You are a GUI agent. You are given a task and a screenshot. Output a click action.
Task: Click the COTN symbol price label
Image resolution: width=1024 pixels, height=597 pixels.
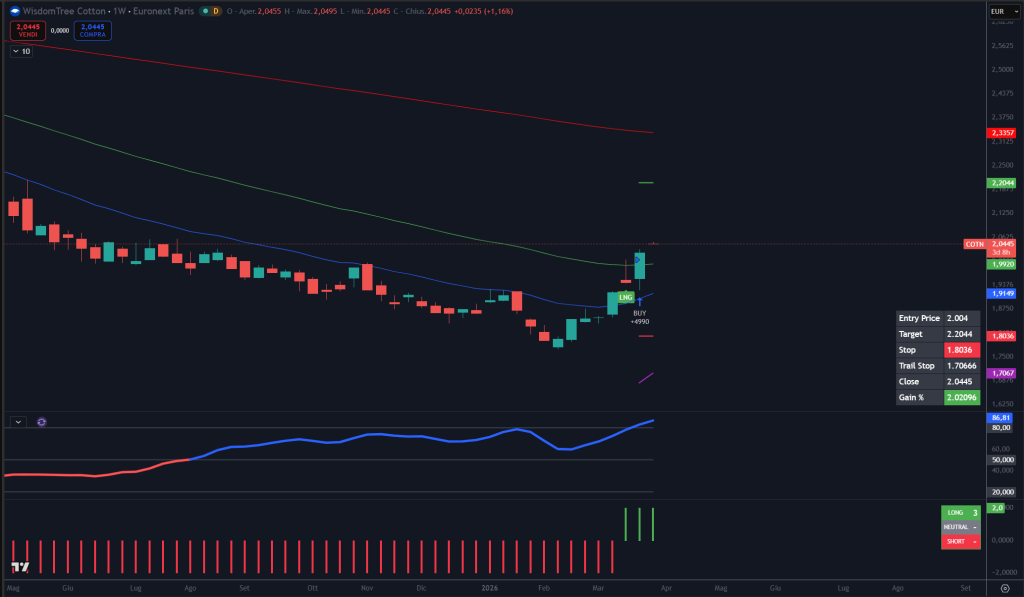[975, 244]
